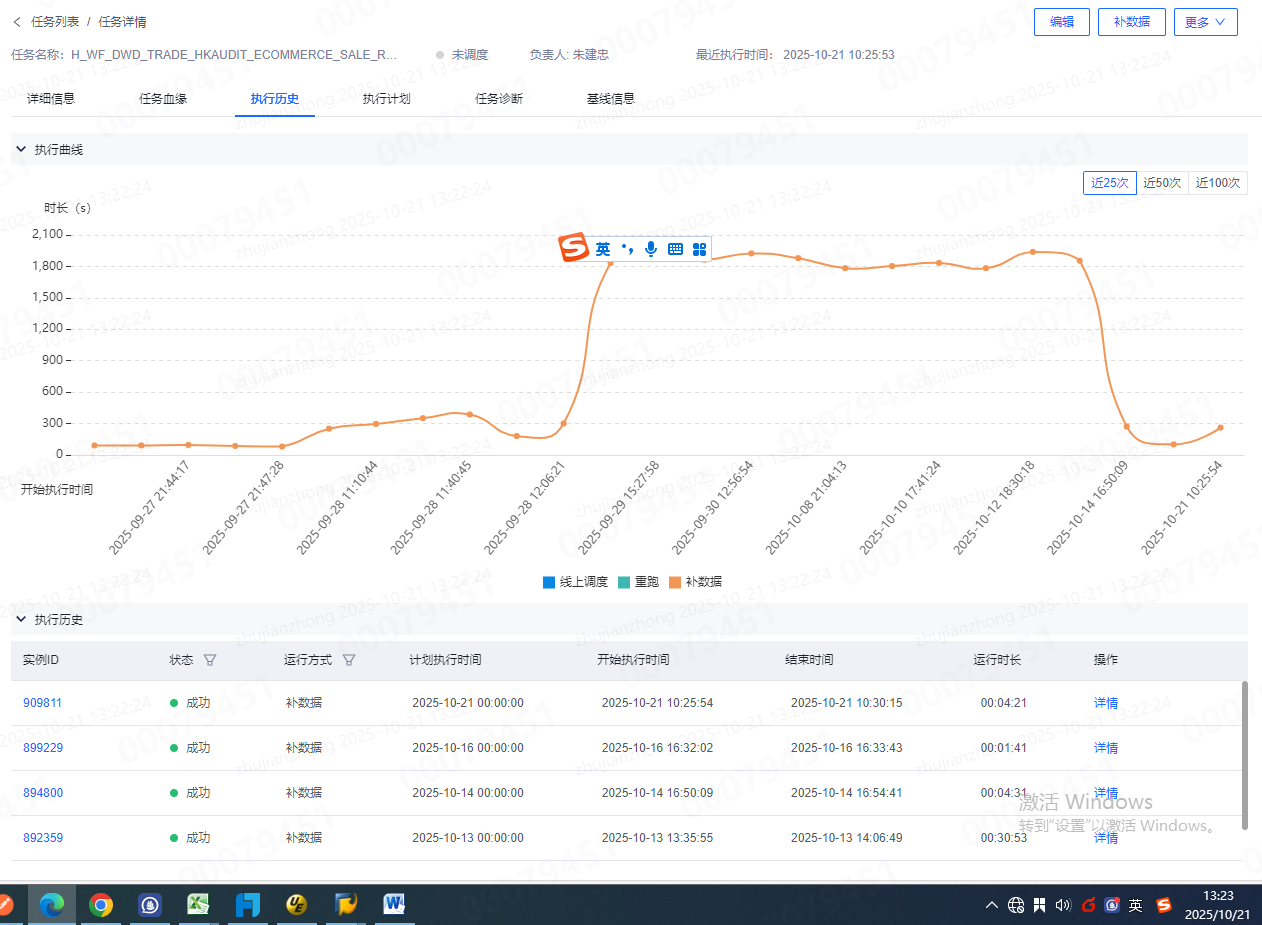The width and height of the screenshot is (1262, 925).
Task: Open Google Chrome from the taskbar
Action: click(x=100, y=905)
